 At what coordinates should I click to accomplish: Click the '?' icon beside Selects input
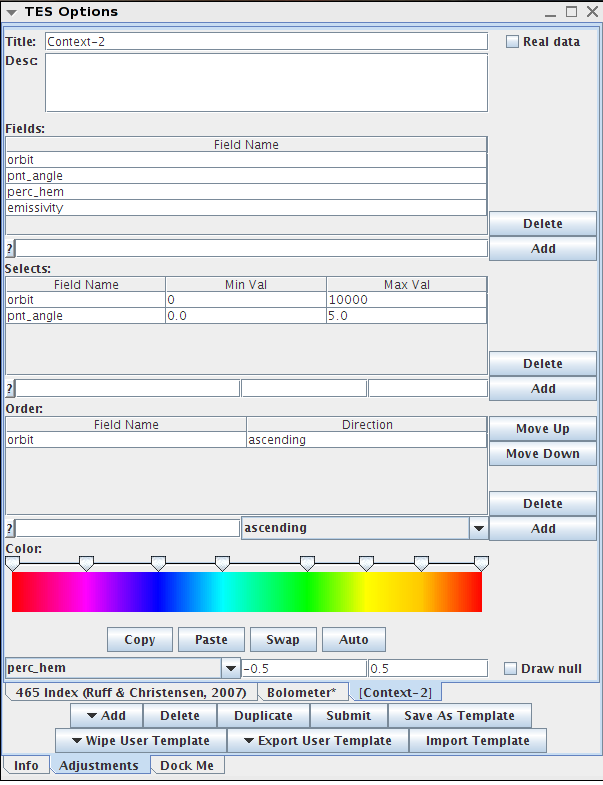10,389
